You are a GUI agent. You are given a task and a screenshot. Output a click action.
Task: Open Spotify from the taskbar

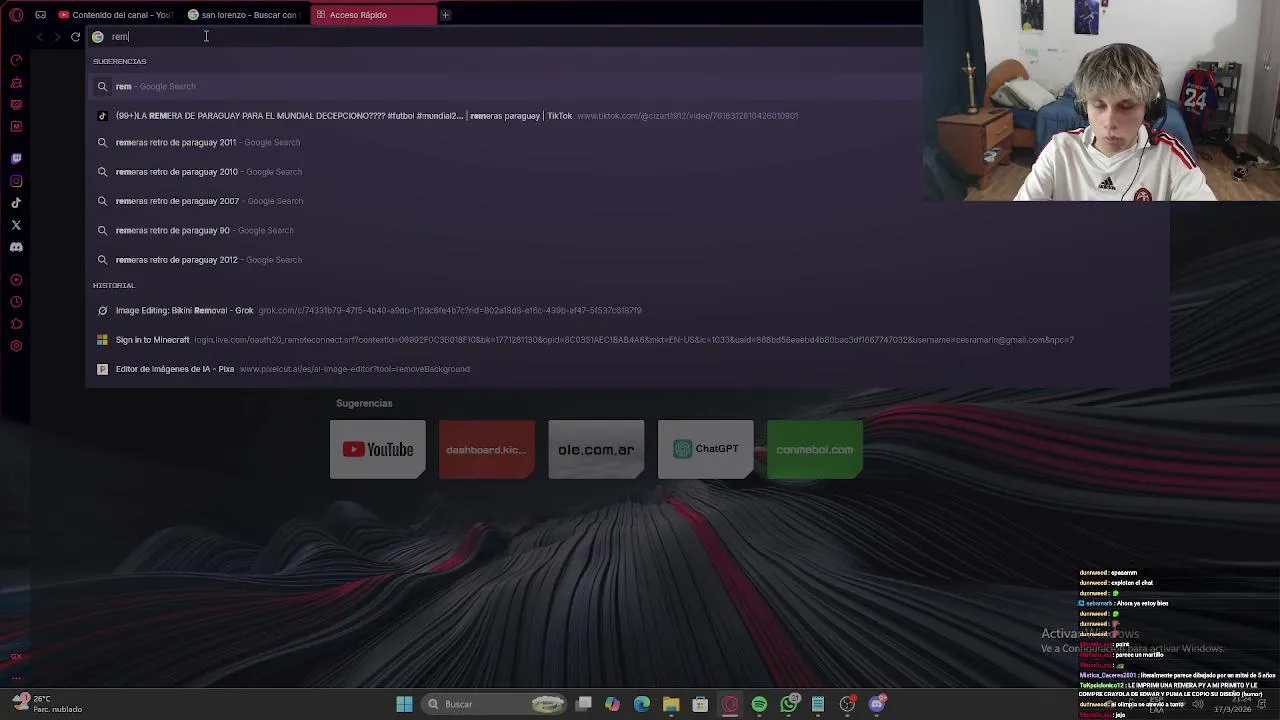759,704
